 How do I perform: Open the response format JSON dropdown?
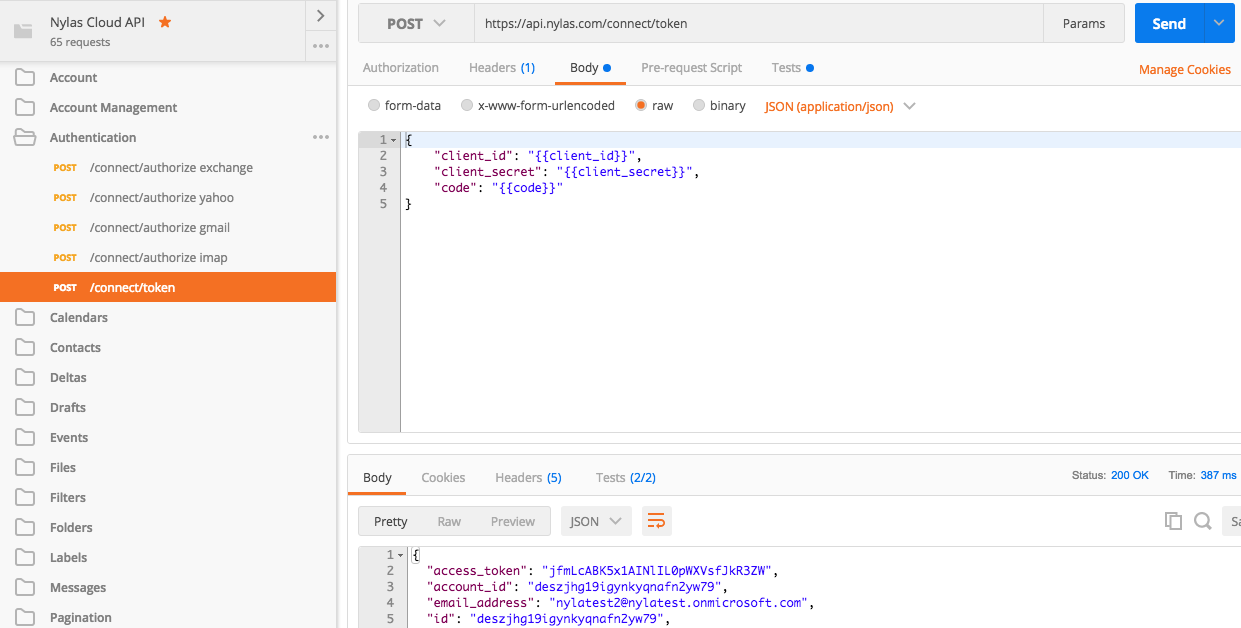(596, 521)
